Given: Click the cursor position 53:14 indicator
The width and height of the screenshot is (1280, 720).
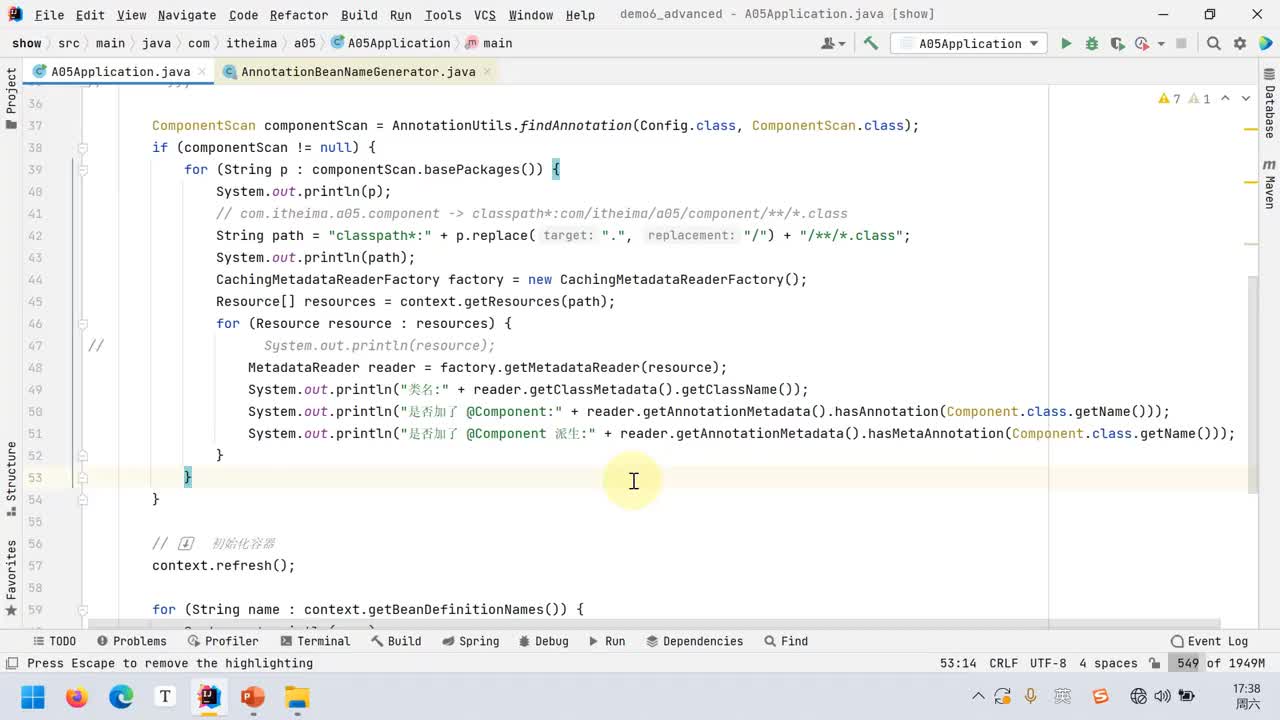Looking at the screenshot, I should pyautogui.click(x=958, y=663).
